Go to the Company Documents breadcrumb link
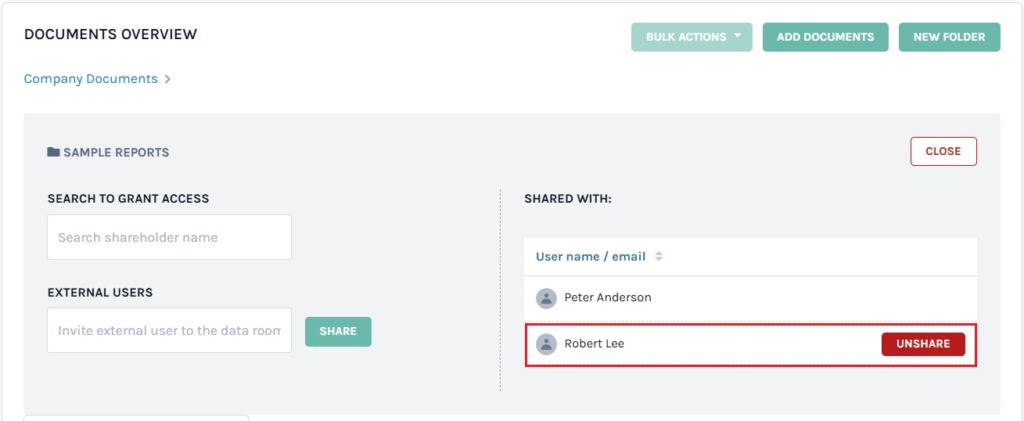 pyautogui.click(x=91, y=79)
